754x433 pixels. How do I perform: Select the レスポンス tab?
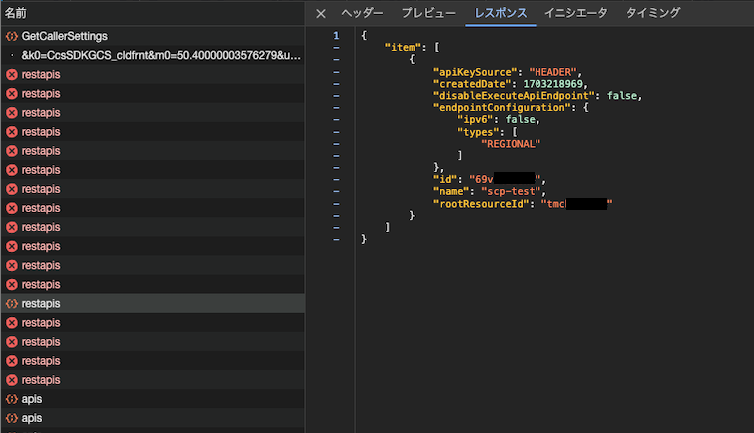point(501,13)
